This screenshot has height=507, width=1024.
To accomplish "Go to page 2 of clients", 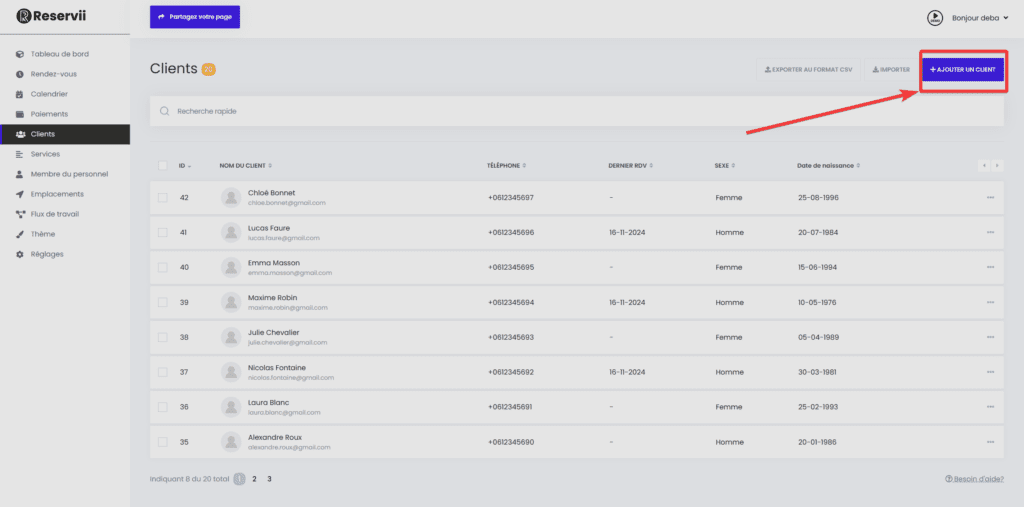I will (x=255, y=479).
